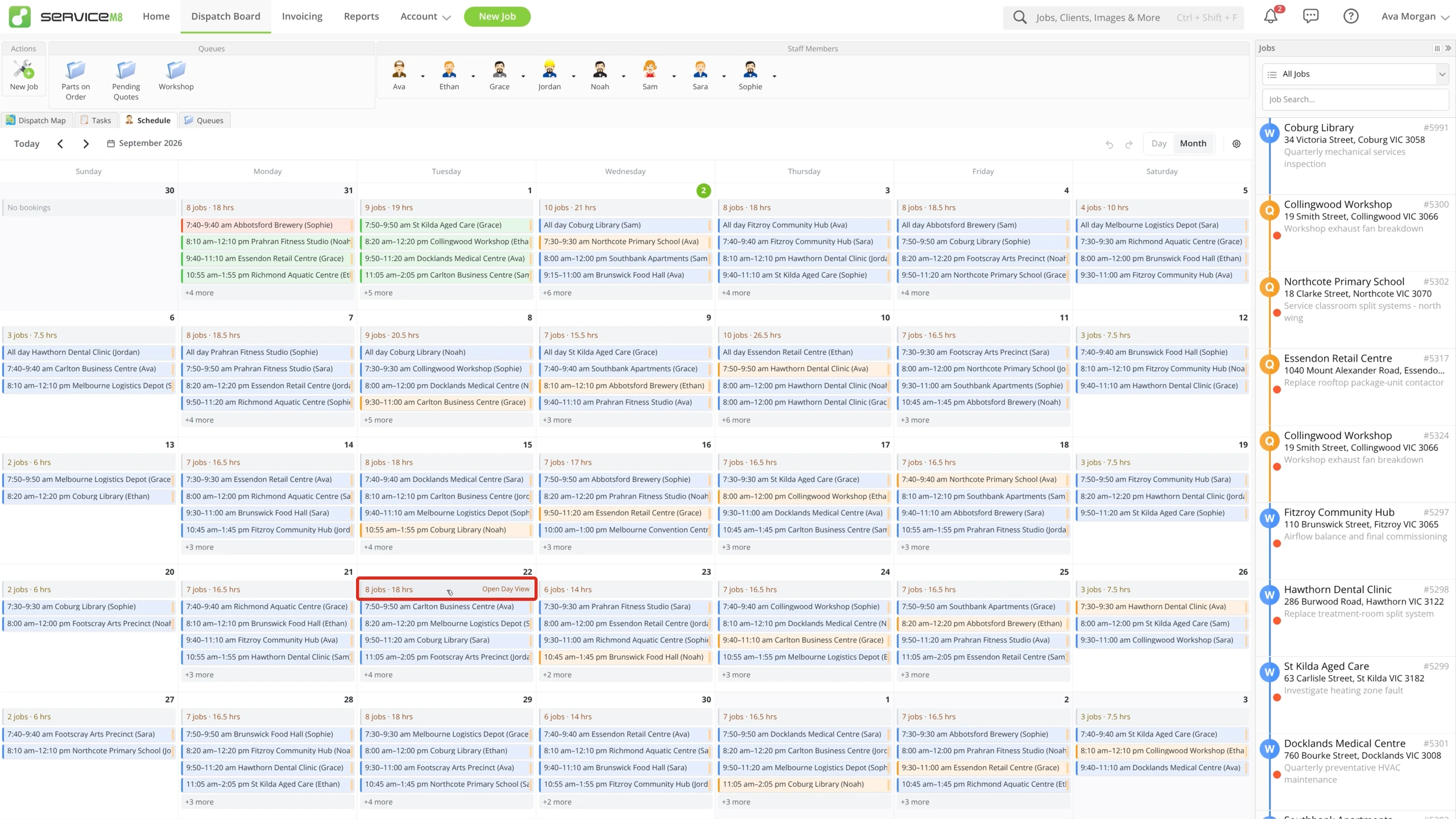This screenshot has width=1456, height=819.
Task: Open Ethan's staff dropdown arrow
Action: click(473, 76)
